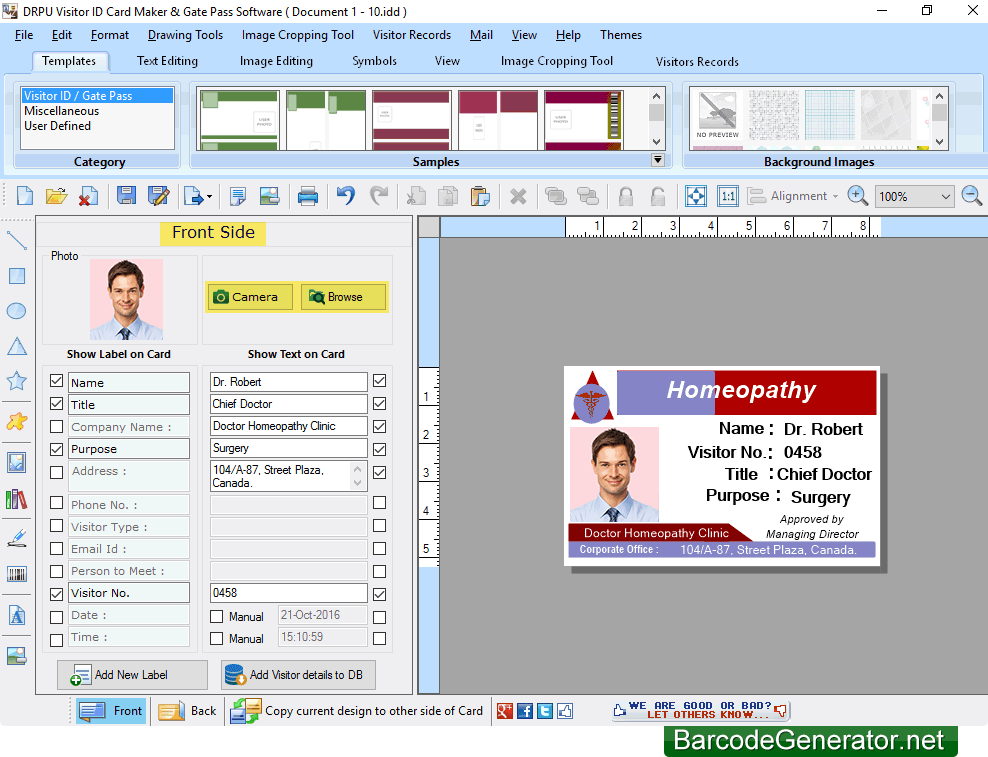The height and width of the screenshot is (757, 988).
Task: Click Samples scrollbar down arrow
Action: click(656, 142)
